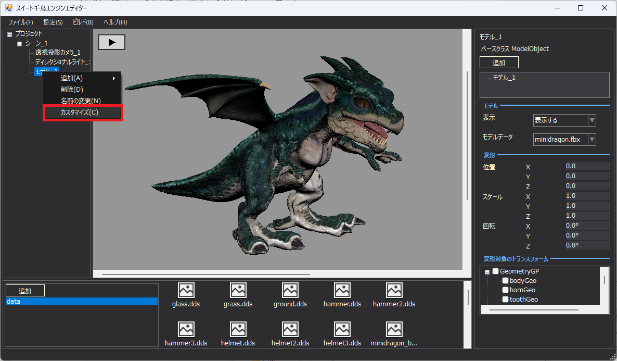Viewport: 617px width, 361px height.
Task: Select the hammer.dds file icon
Action: pos(342,290)
